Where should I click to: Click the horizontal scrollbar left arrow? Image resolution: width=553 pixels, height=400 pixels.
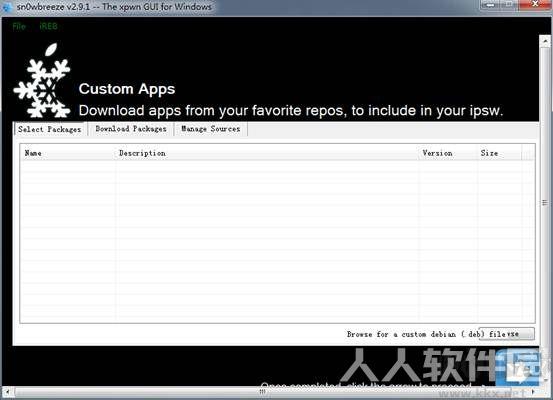[7, 392]
